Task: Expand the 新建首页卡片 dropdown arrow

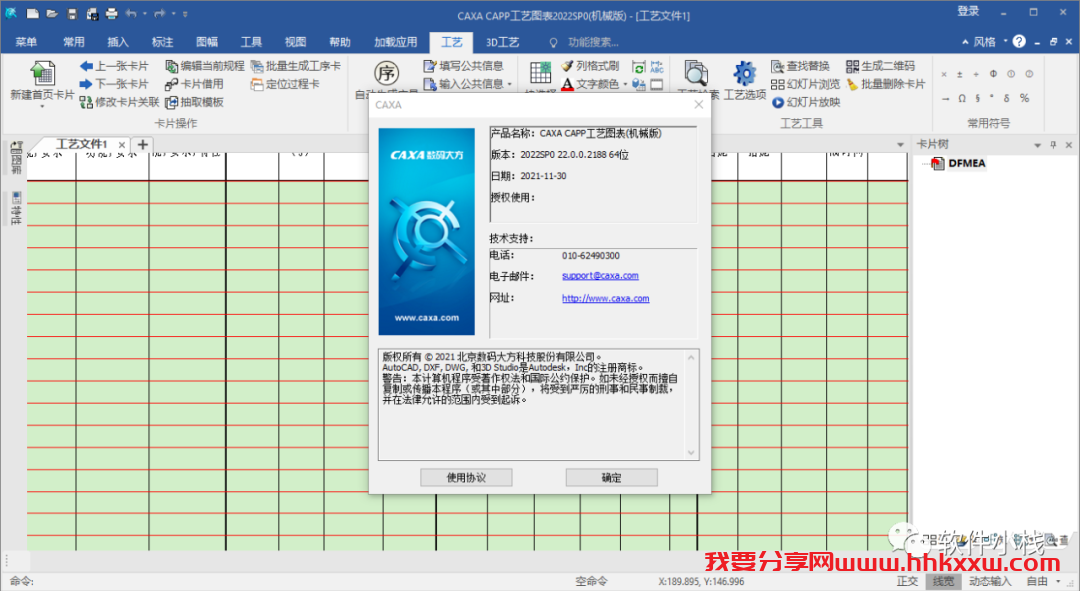Action: tap(42, 106)
